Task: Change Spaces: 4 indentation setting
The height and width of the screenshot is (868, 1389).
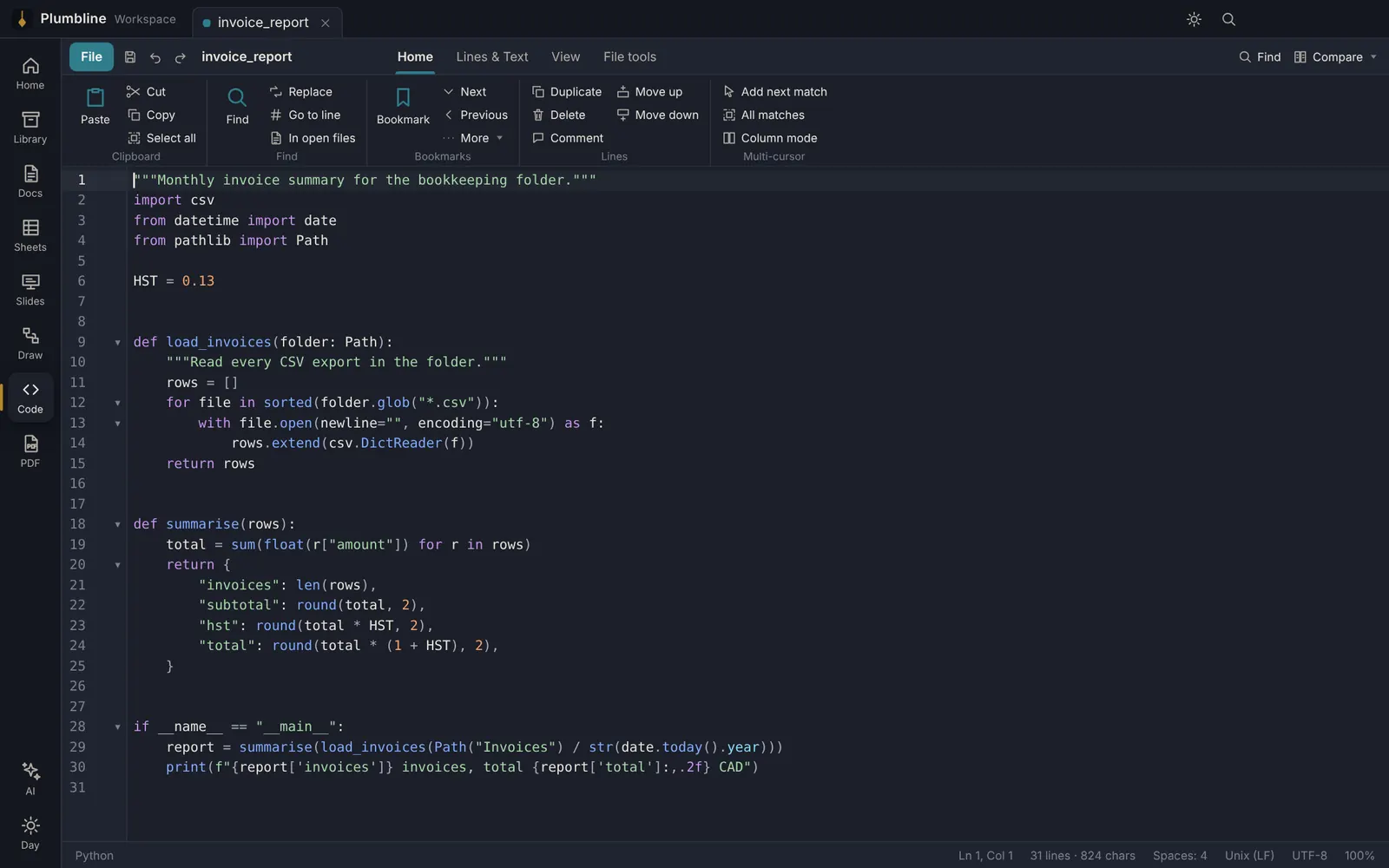Action: (1180, 856)
